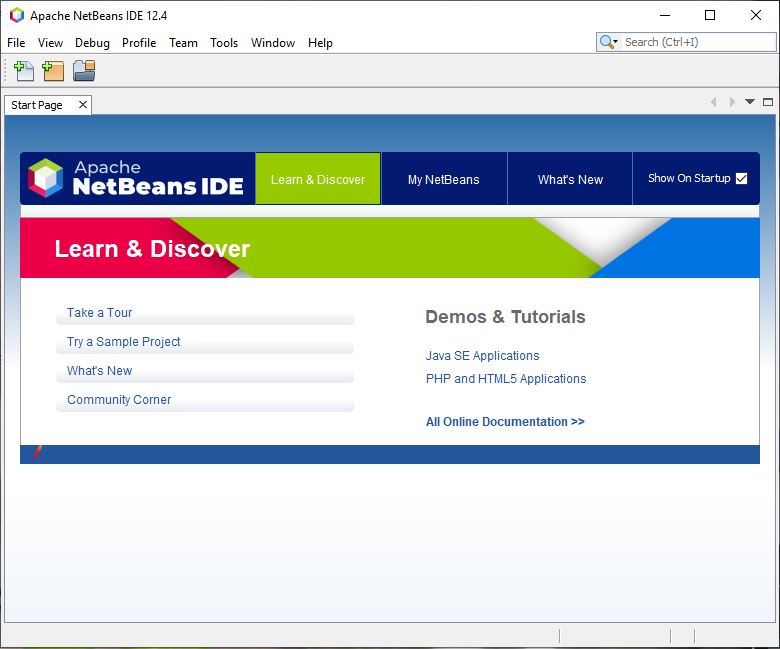This screenshot has width=780, height=649.
Task: Click the scroll tabs right arrow
Action: pyautogui.click(x=732, y=102)
